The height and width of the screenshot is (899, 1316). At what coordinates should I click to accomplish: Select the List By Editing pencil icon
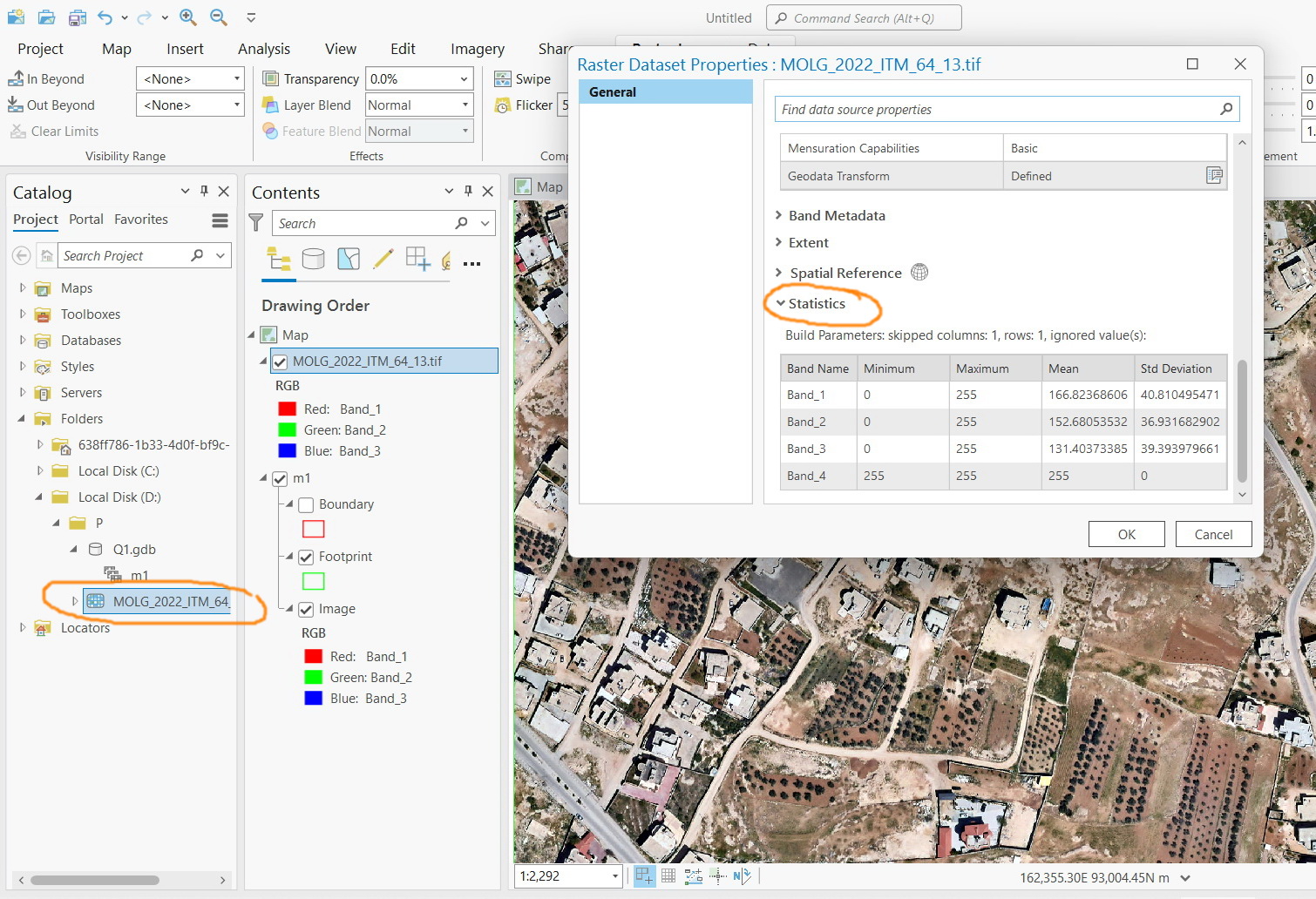point(383,259)
